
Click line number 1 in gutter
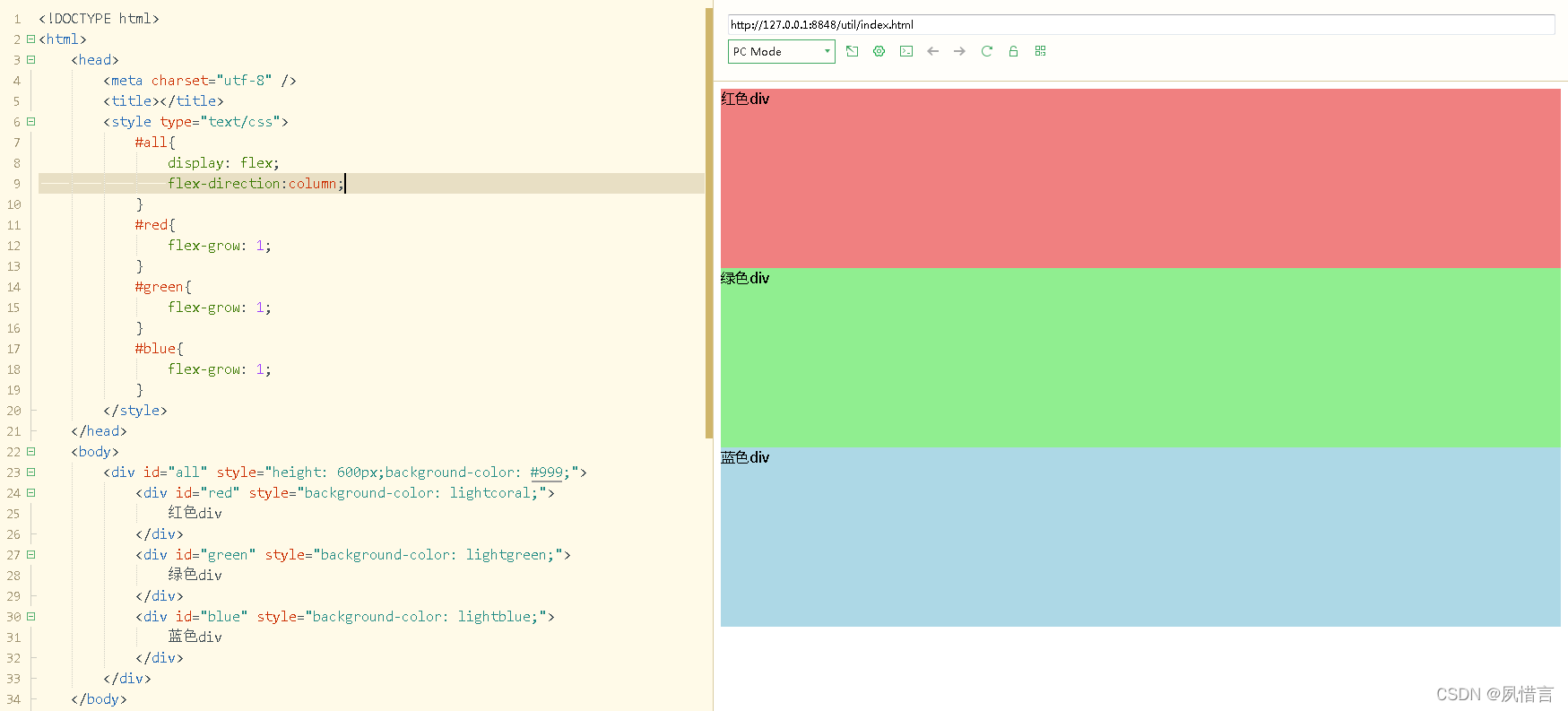pyautogui.click(x=16, y=19)
